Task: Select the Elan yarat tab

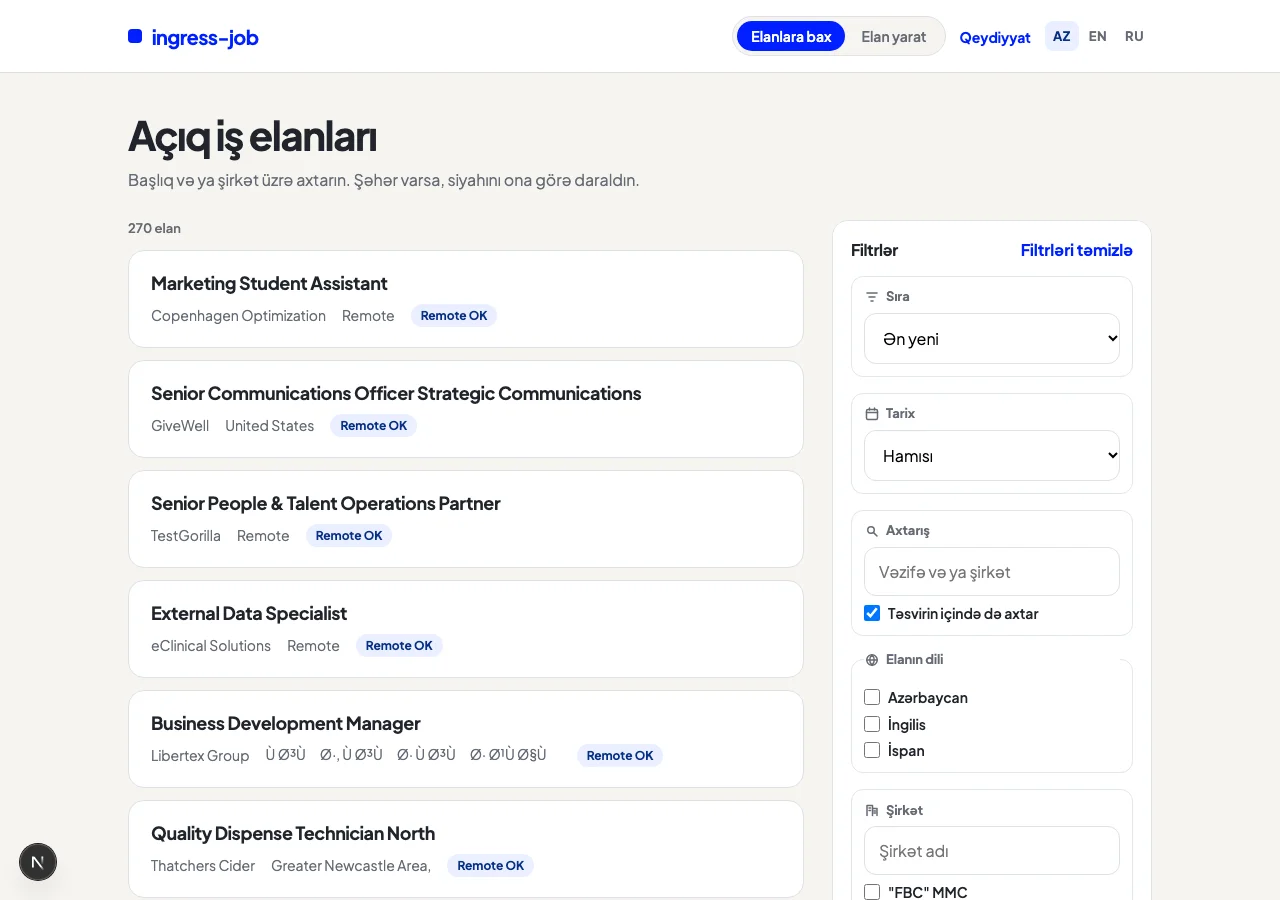Action: pyautogui.click(x=893, y=37)
